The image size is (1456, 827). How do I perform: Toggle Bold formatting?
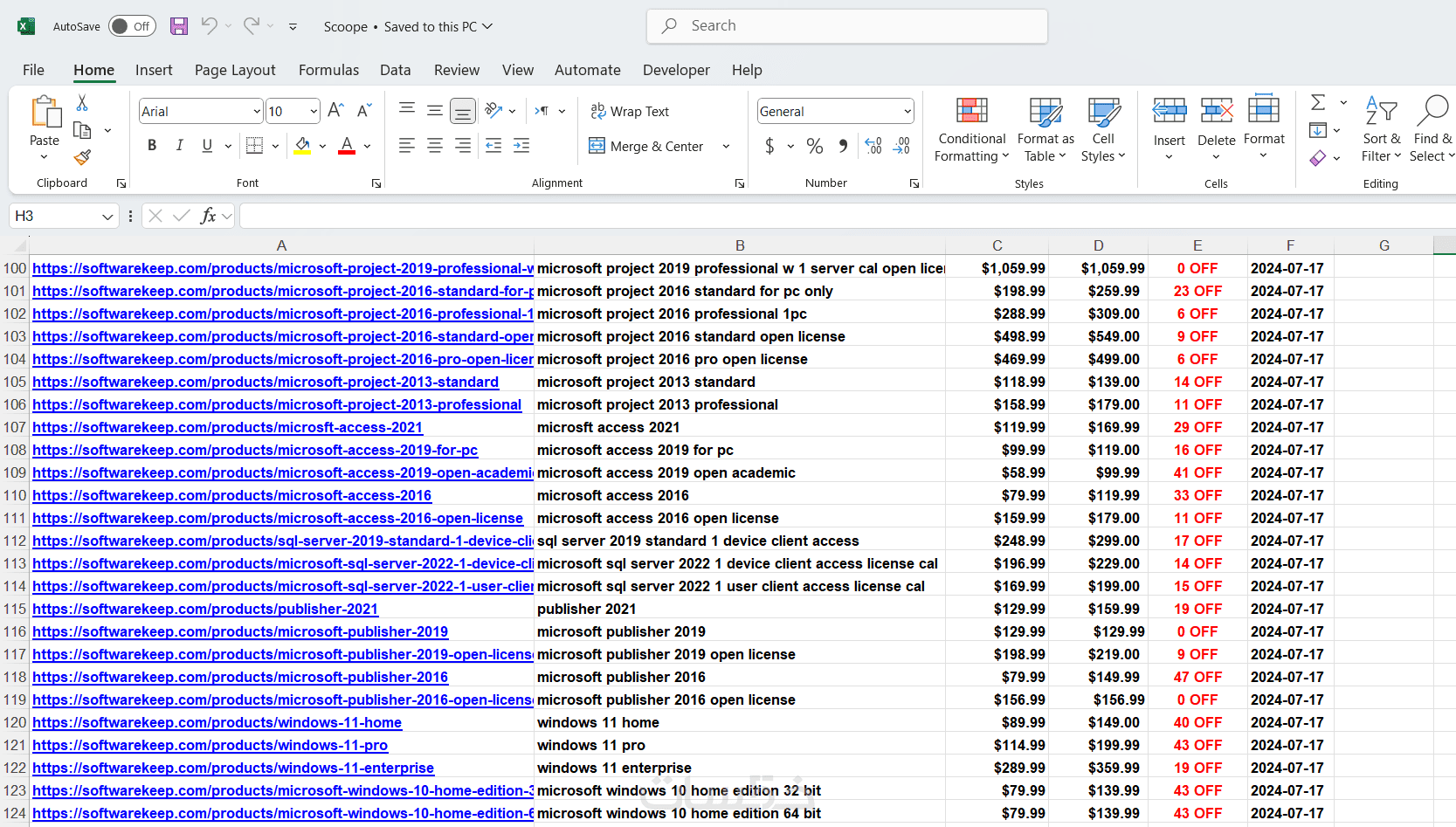[152, 146]
